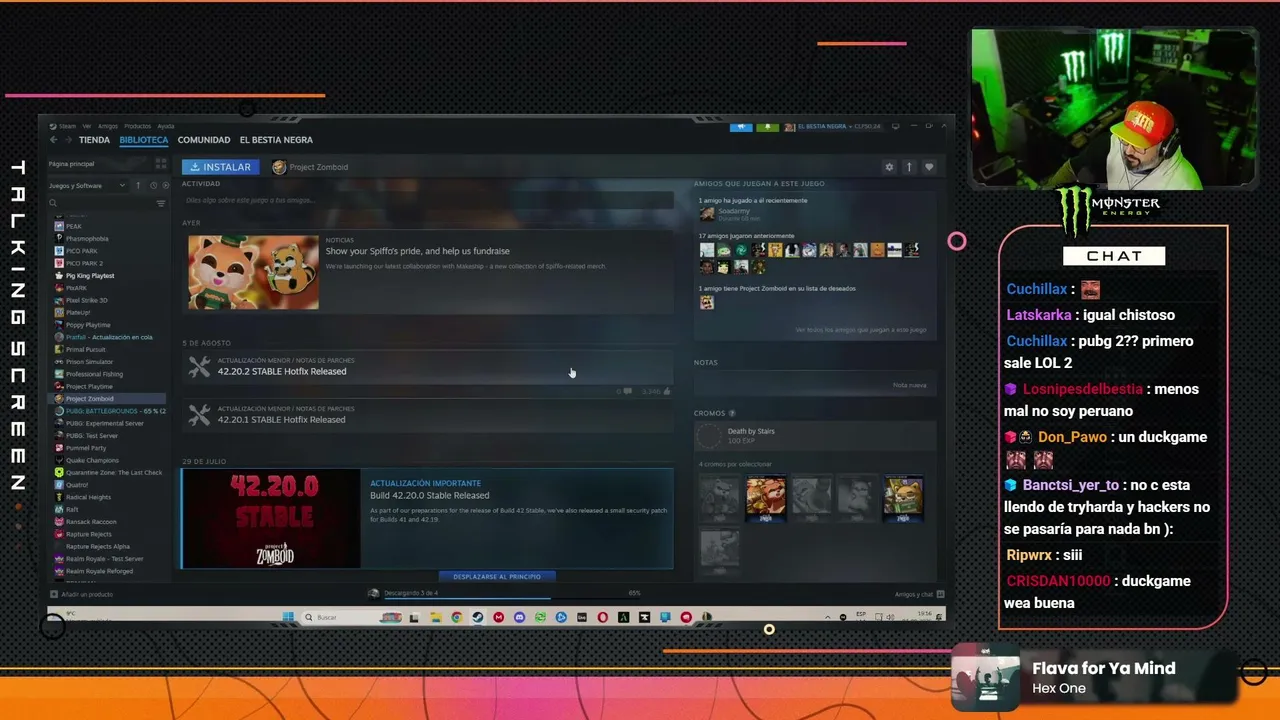Click the 42.20.0 STABLE banner image
The width and height of the screenshot is (1280, 720).
[x=271, y=518]
